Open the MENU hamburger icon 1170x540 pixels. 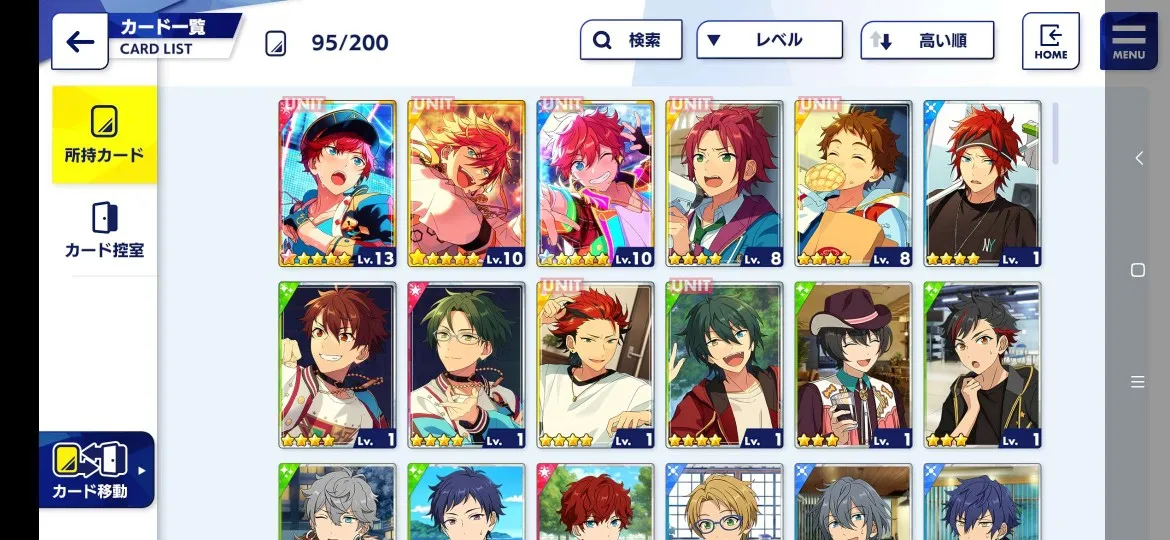coord(1128,41)
